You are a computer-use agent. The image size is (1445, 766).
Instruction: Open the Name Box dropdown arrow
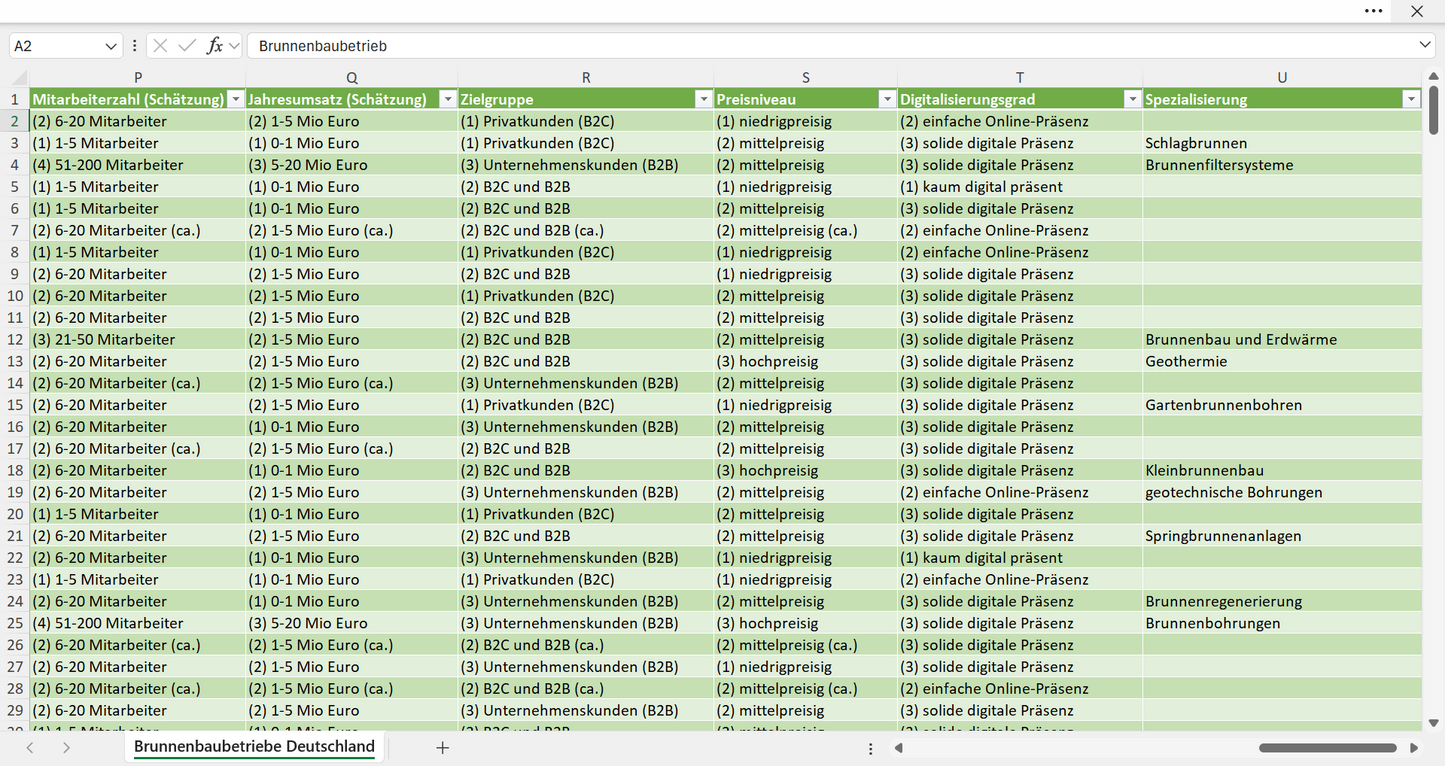pyautogui.click(x=111, y=46)
